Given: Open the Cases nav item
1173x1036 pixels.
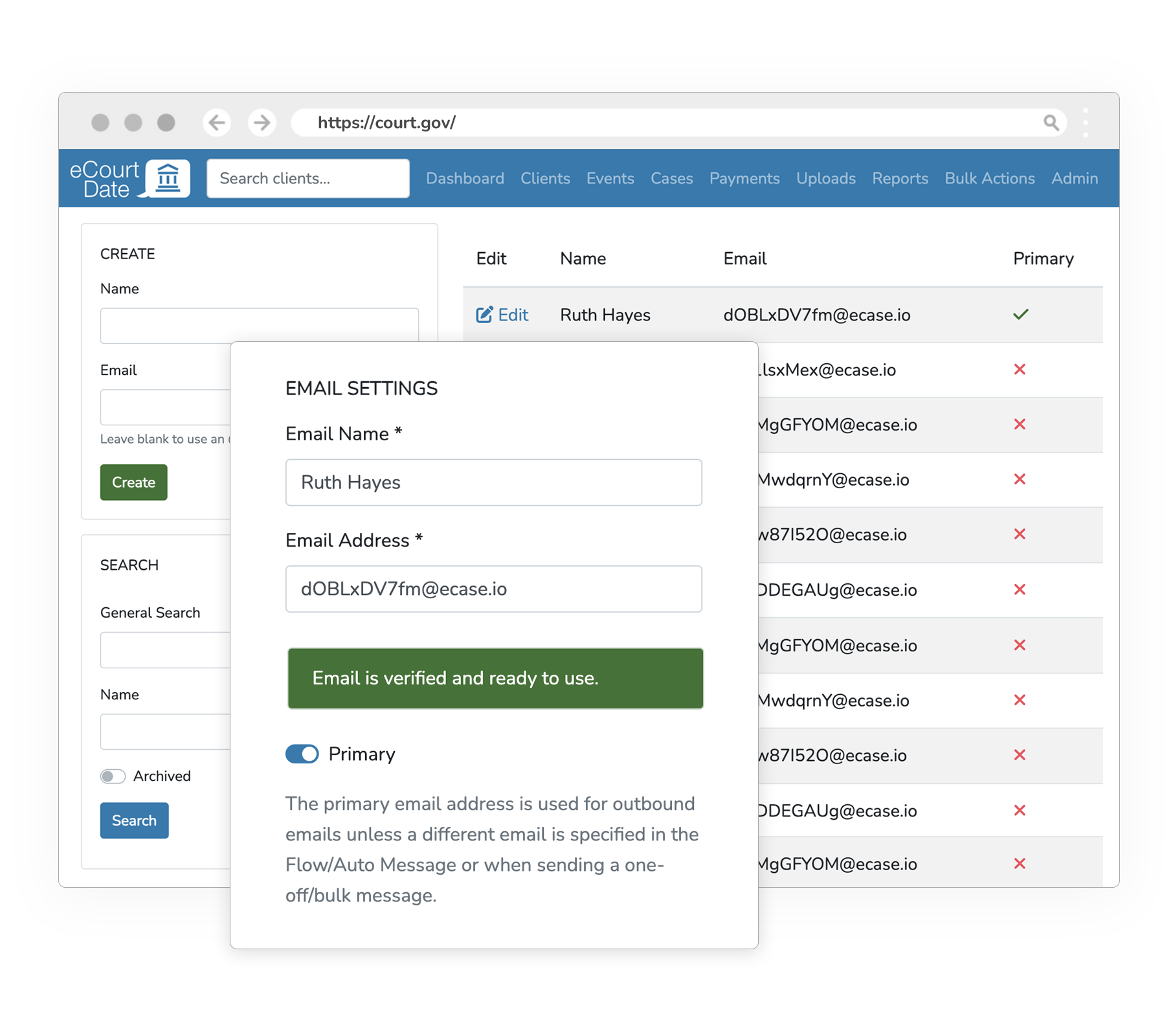Looking at the screenshot, I should [x=672, y=179].
